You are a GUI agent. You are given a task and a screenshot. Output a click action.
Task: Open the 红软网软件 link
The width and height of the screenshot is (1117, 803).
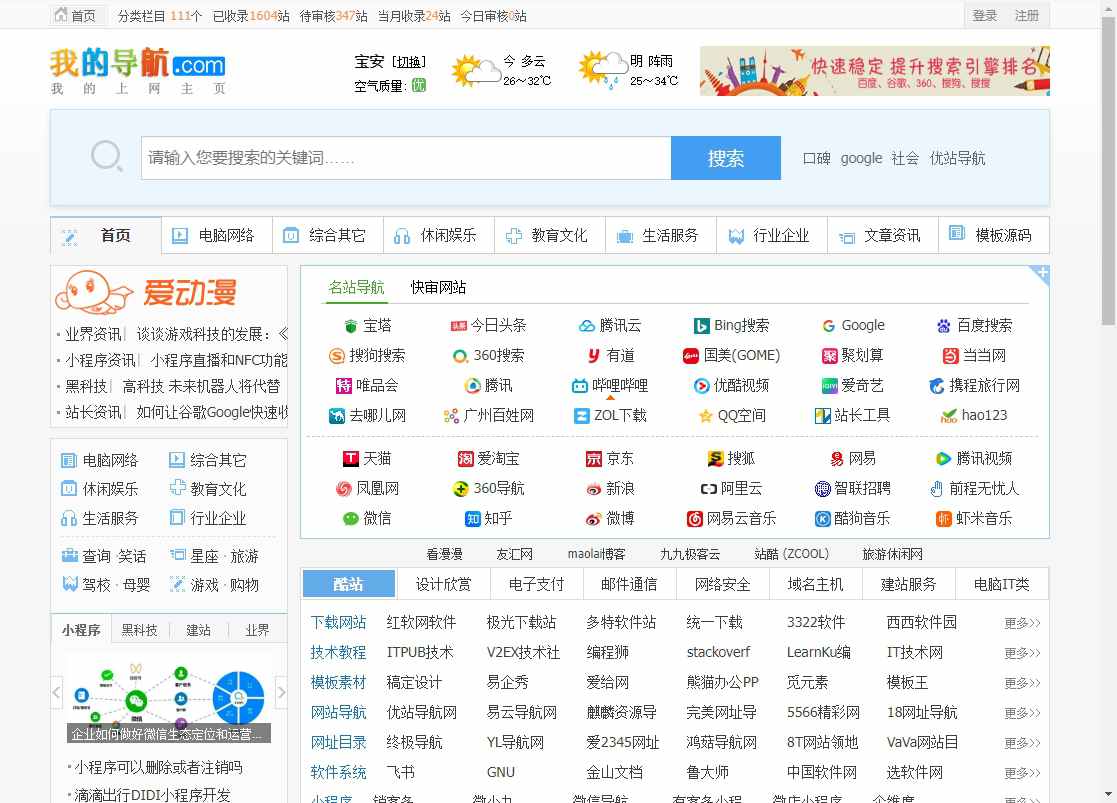[x=421, y=623]
